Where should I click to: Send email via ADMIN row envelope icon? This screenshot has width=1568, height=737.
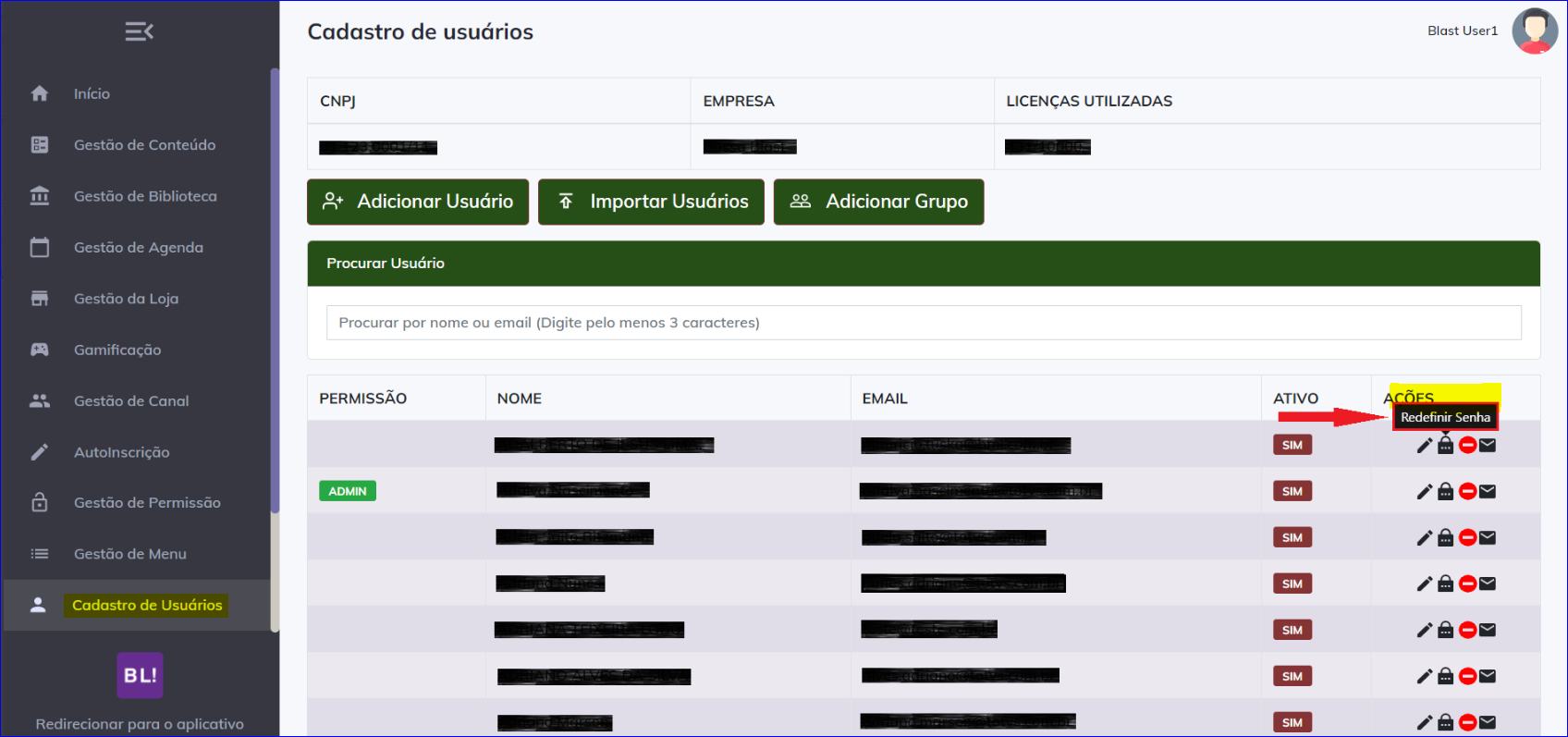pos(1488,491)
